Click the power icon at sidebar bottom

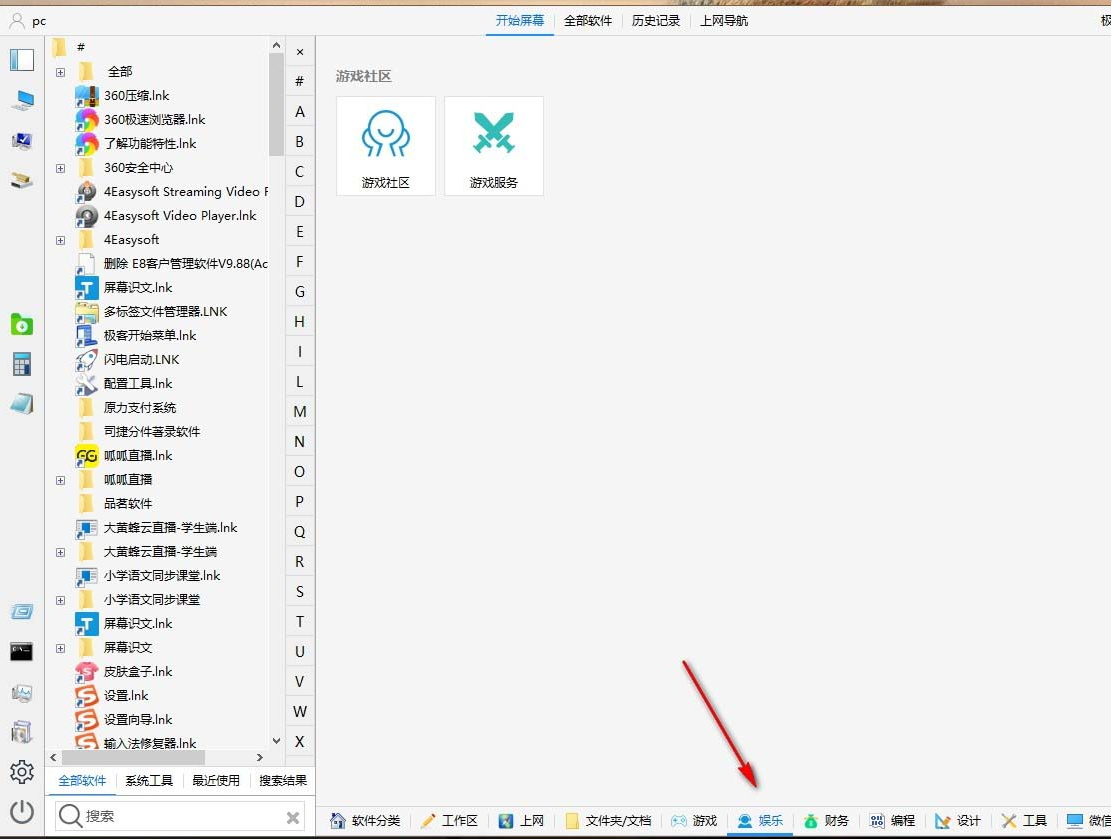(x=22, y=811)
